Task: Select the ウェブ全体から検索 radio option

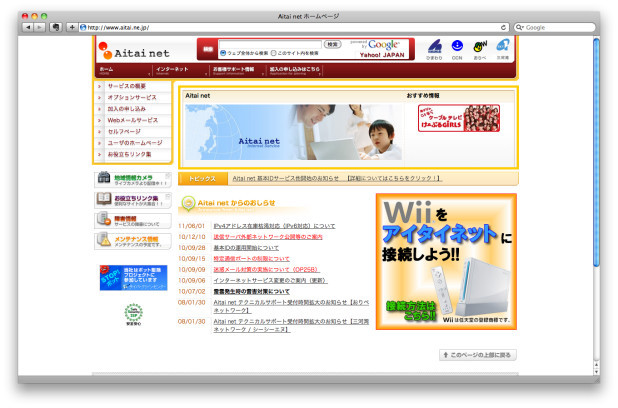Action: click(223, 53)
